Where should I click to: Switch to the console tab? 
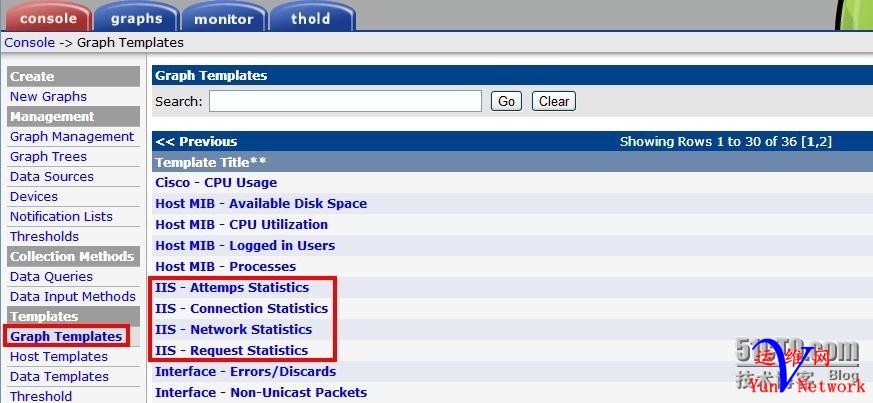click(x=48, y=17)
